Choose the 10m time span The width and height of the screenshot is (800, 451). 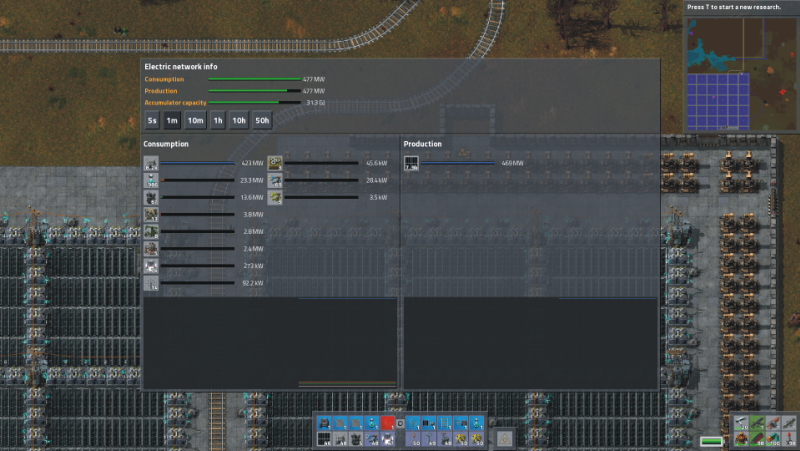(x=195, y=120)
